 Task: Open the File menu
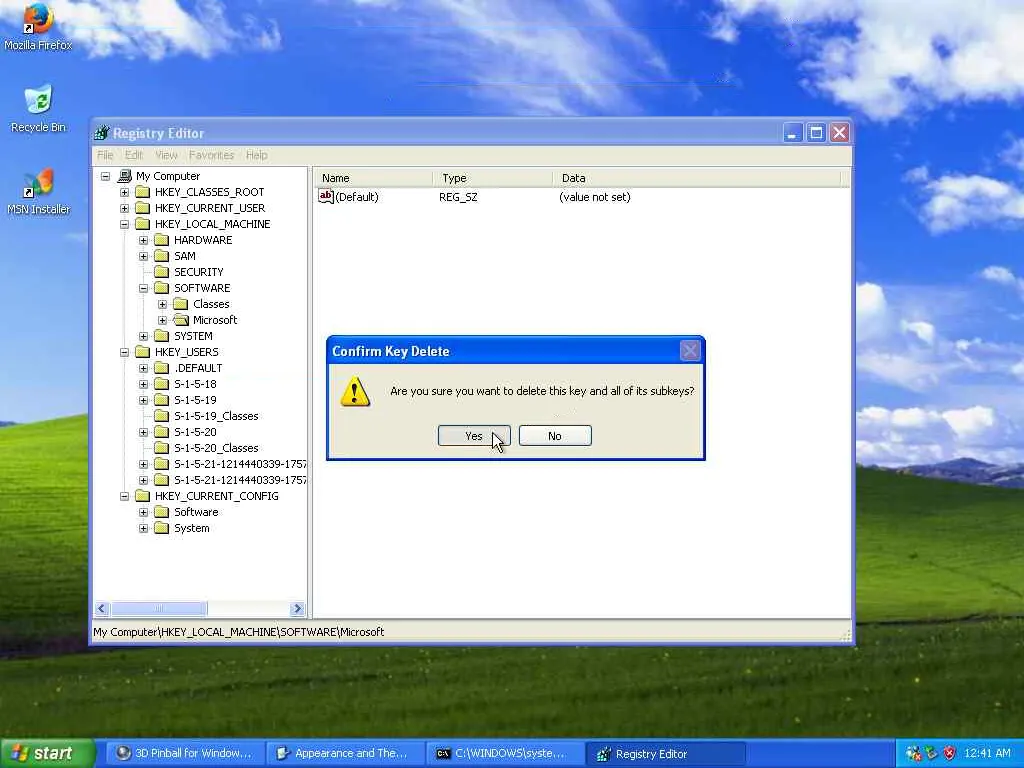coord(105,155)
